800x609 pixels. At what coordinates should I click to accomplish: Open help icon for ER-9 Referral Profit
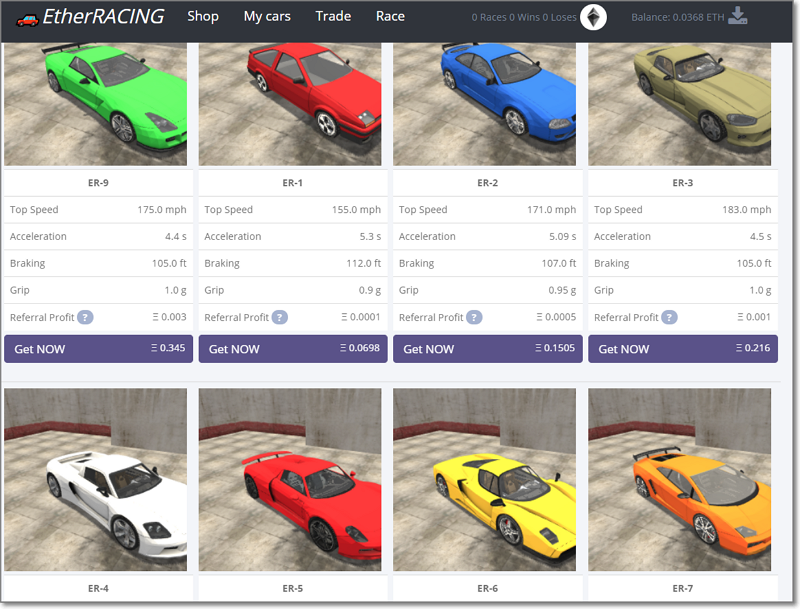tap(85, 317)
